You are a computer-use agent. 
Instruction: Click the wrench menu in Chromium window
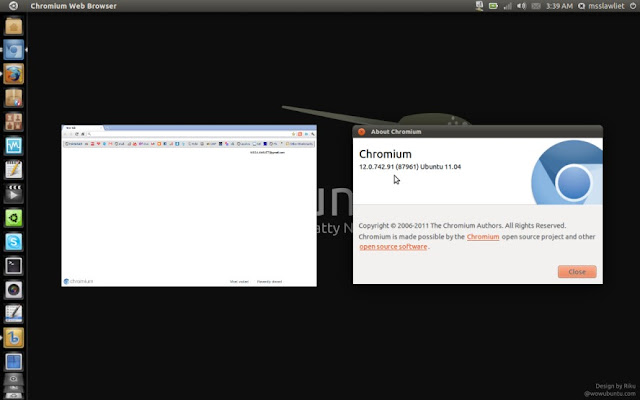313,134
